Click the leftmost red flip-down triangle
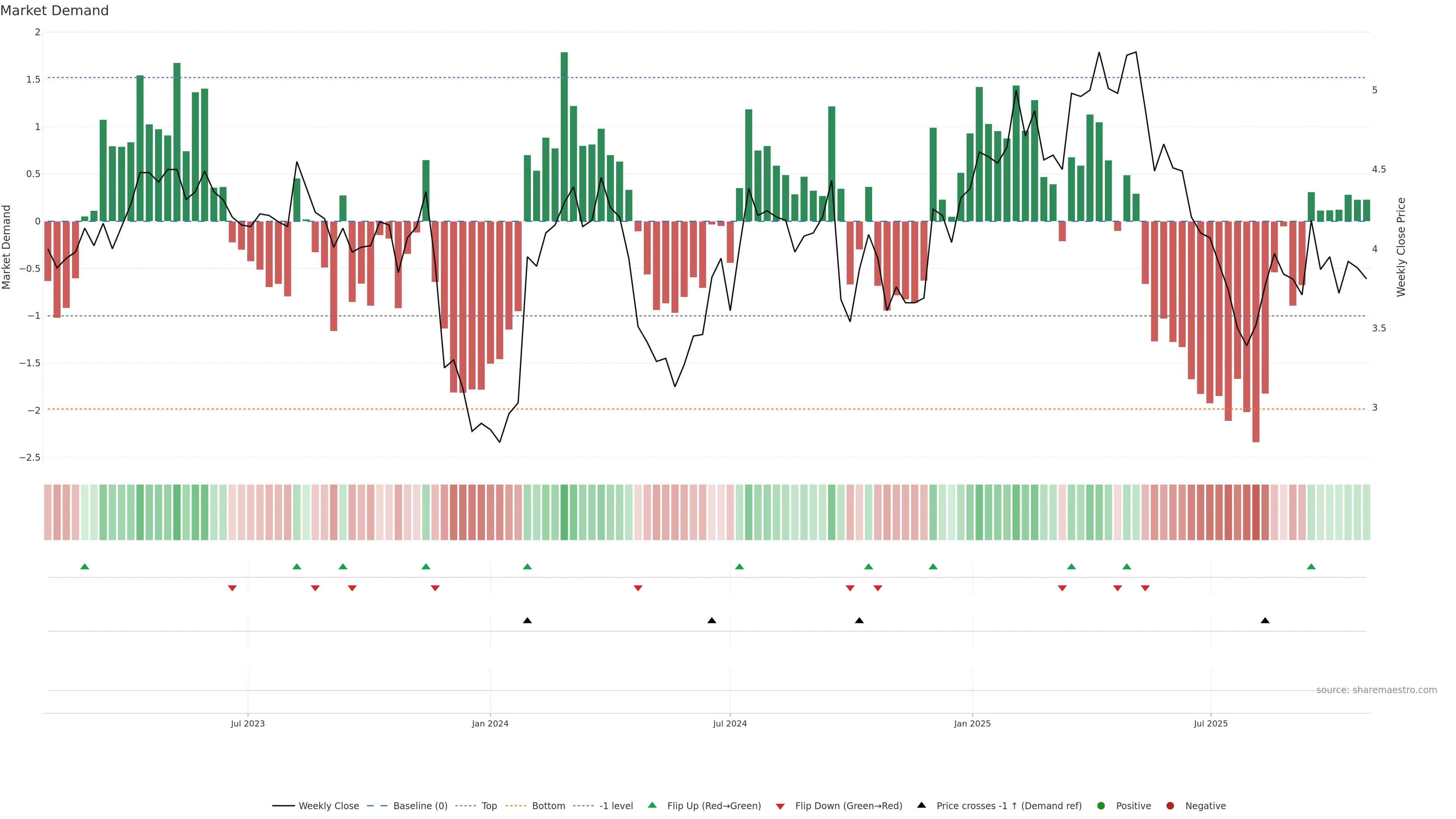The height and width of the screenshot is (819, 1456). (x=232, y=588)
